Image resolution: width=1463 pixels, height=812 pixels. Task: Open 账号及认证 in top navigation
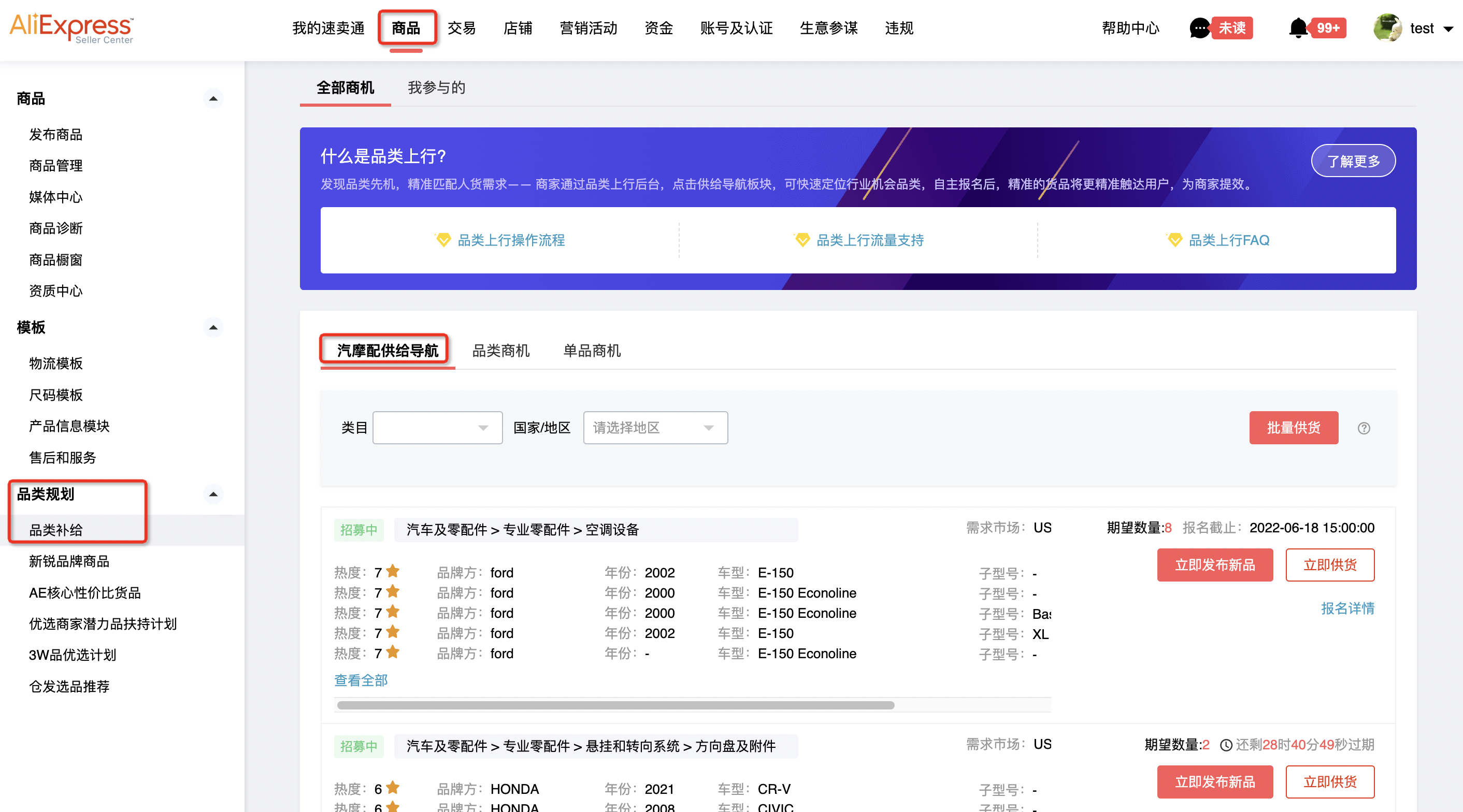pyautogui.click(x=737, y=28)
